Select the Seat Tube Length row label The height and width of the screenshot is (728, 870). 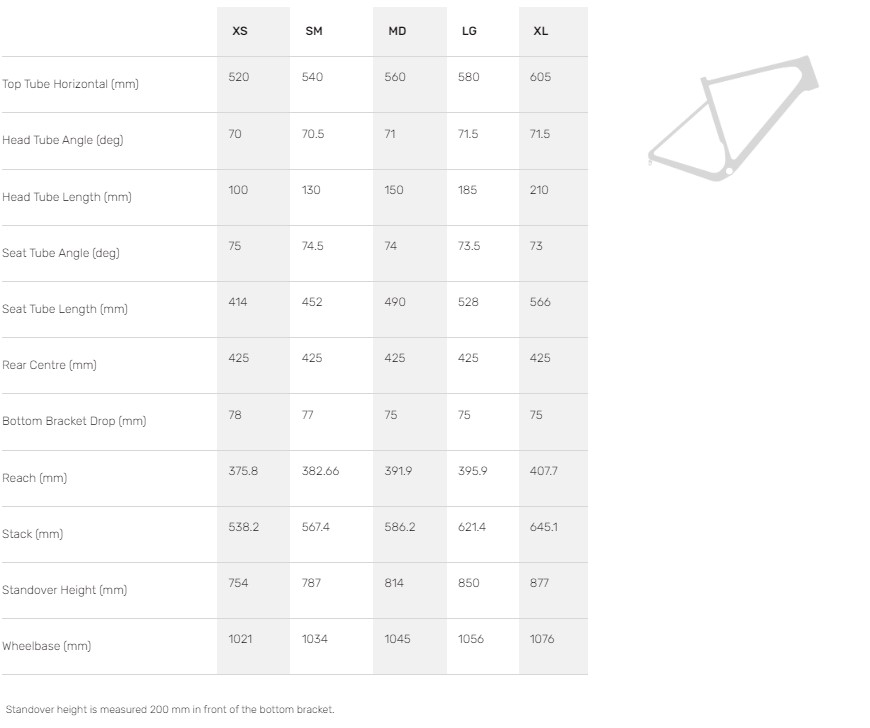pyautogui.click(x=65, y=309)
